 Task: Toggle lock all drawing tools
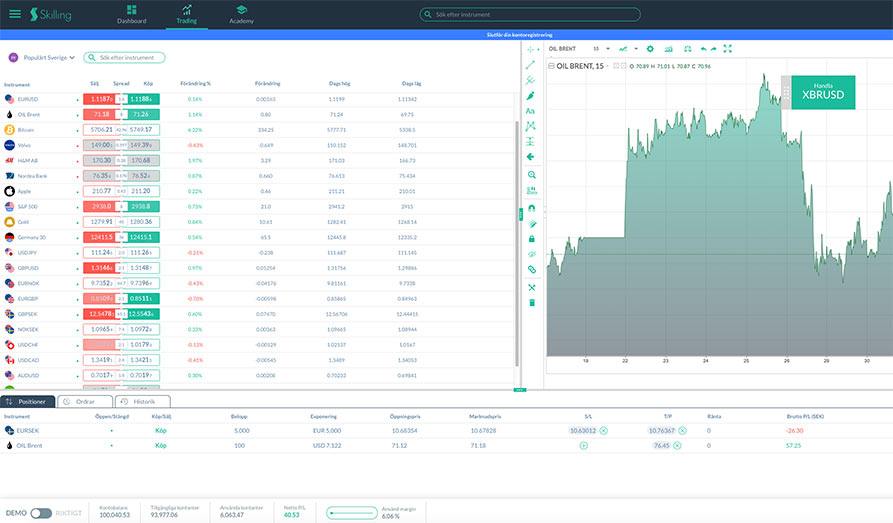coord(531,239)
